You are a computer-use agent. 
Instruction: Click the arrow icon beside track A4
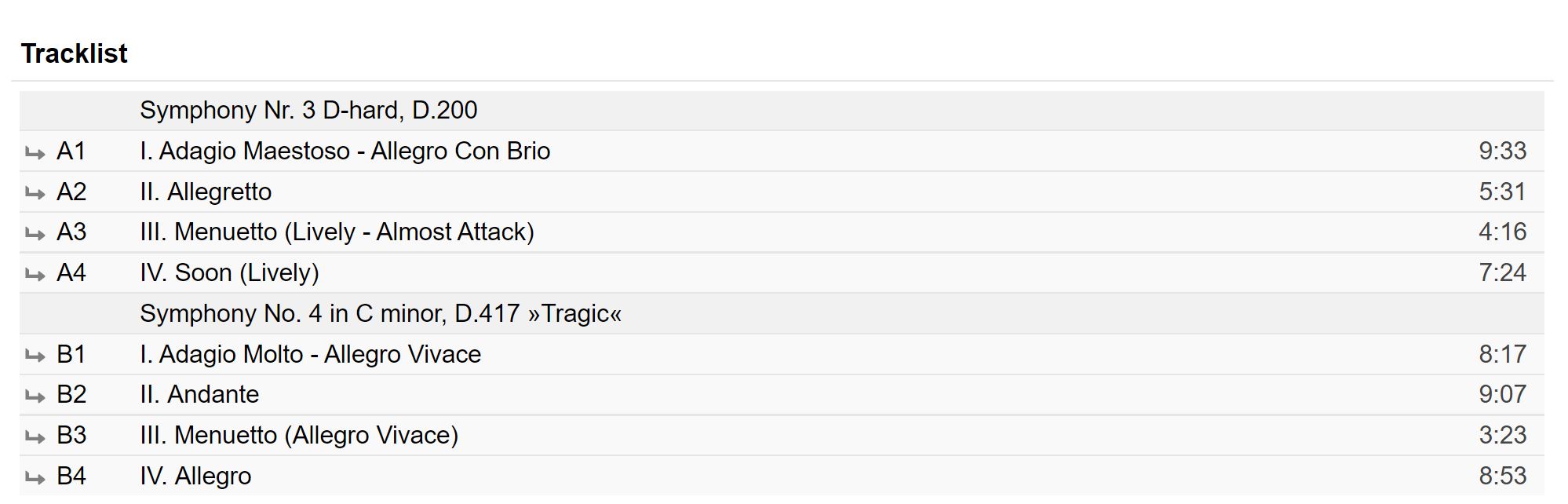click(x=35, y=274)
